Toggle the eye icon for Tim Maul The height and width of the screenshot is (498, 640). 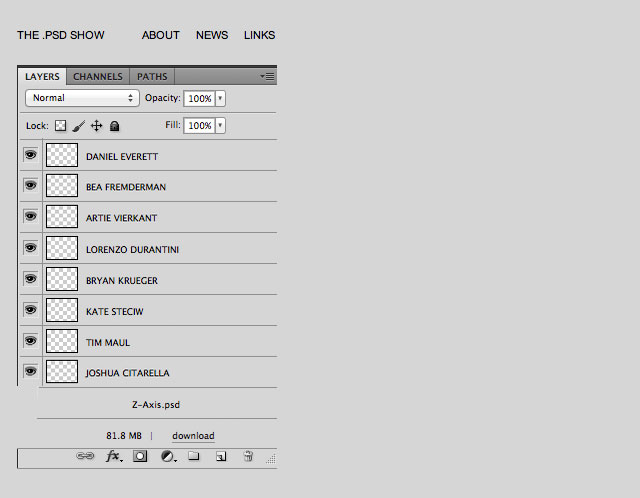[x=30, y=341]
